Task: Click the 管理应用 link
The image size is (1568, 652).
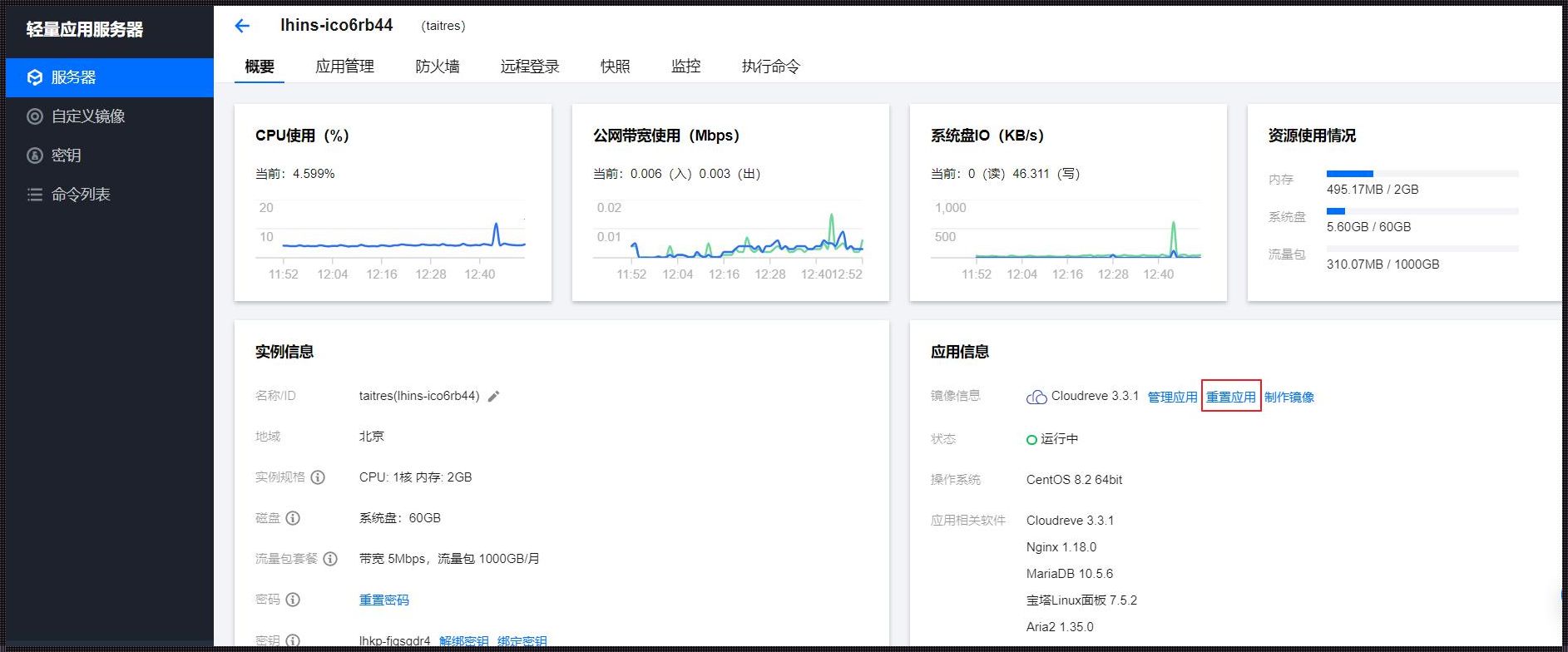Action: (x=1173, y=397)
